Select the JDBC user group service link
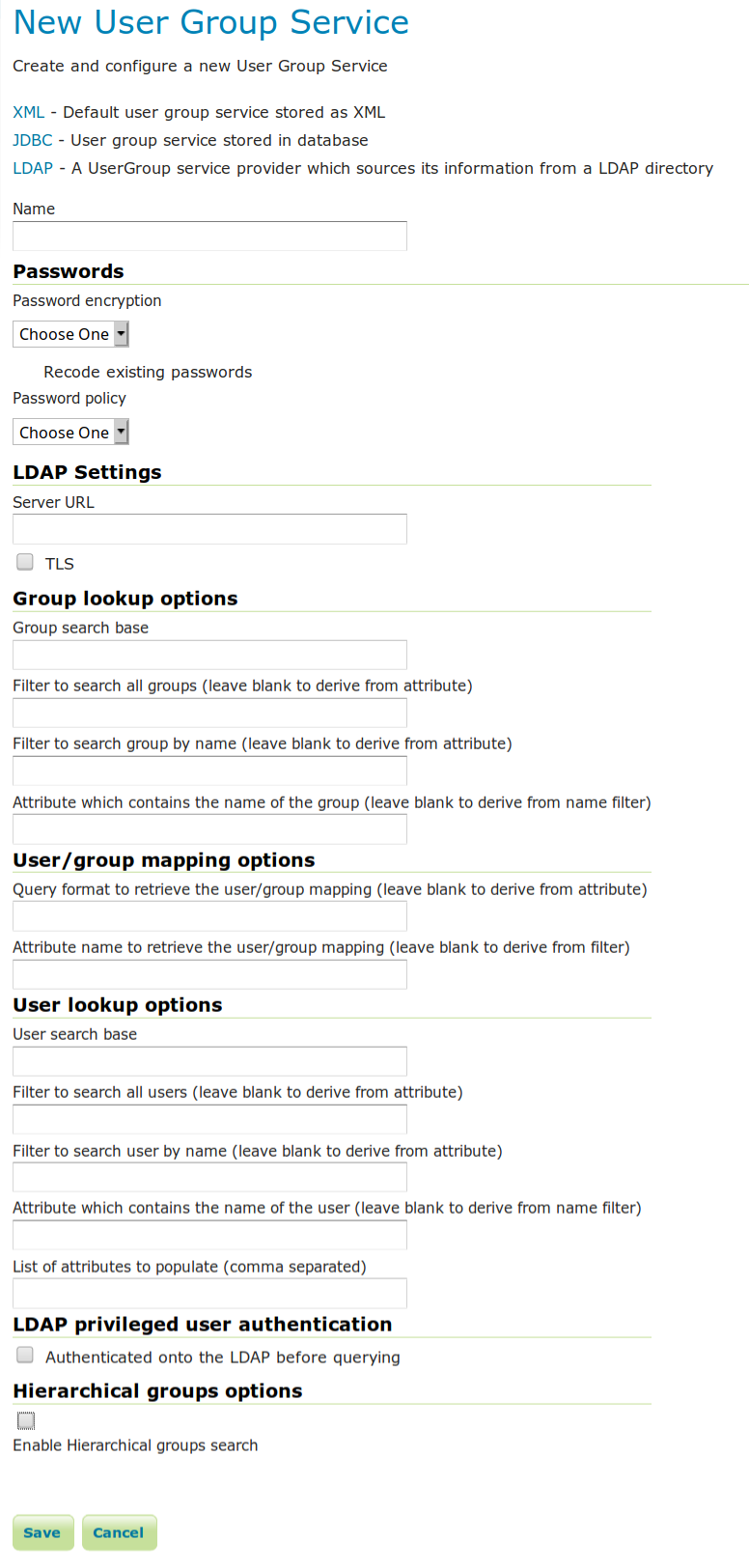This screenshot has height=1568, width=749. pos(32,140)
